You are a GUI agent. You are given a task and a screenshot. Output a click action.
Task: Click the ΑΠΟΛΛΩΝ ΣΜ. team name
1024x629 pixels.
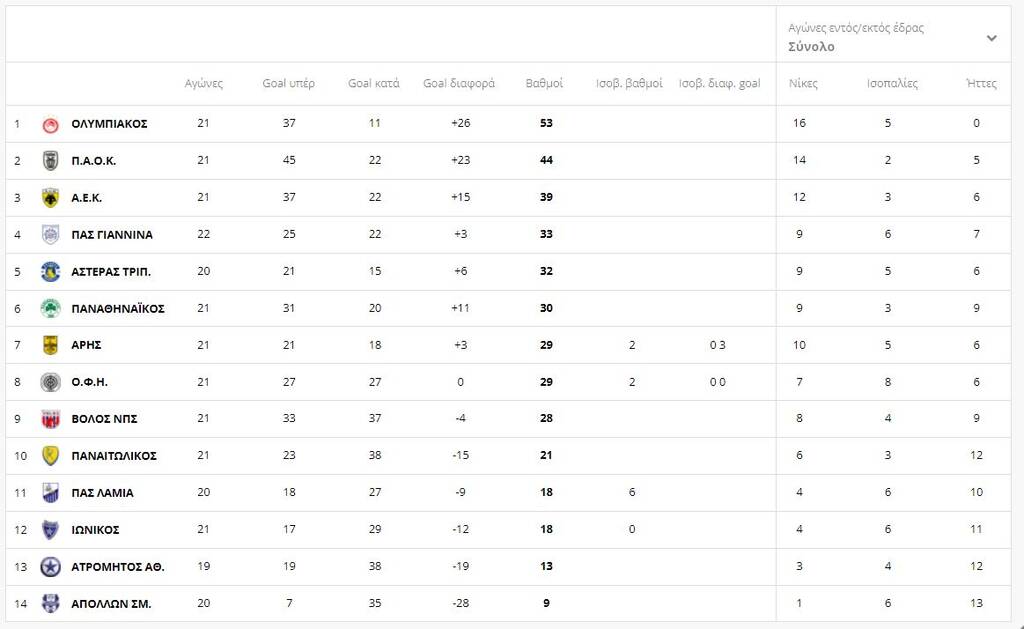(x=111, y=604)
